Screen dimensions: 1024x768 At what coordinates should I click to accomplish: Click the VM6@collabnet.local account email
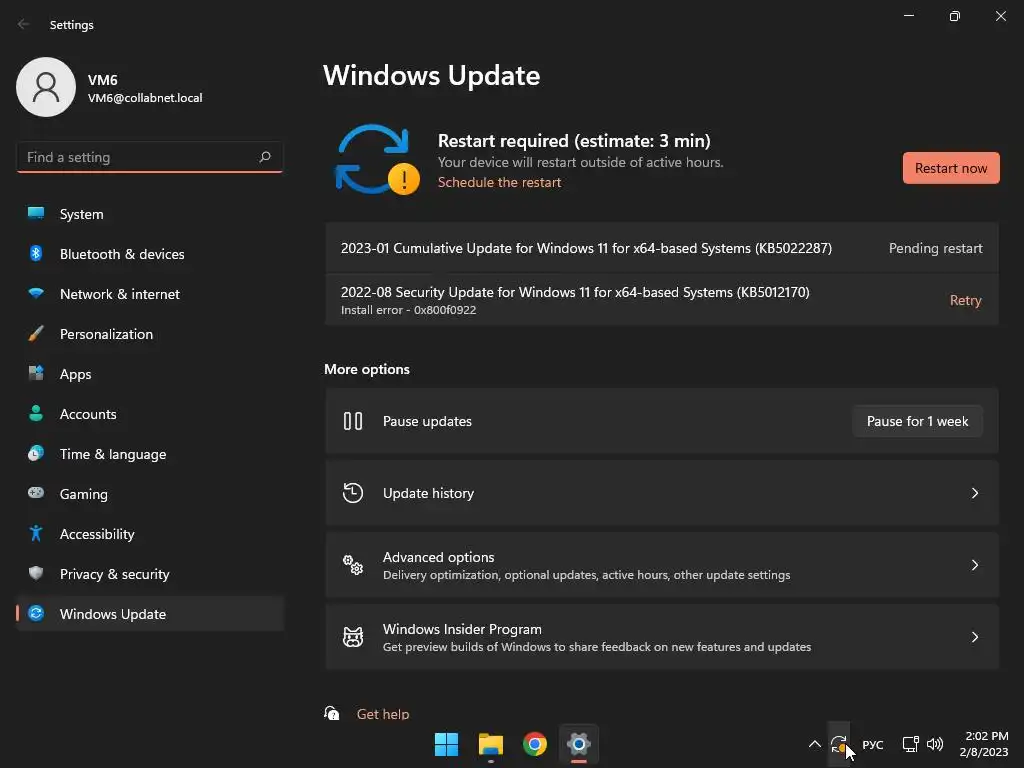tap(145, 98)
